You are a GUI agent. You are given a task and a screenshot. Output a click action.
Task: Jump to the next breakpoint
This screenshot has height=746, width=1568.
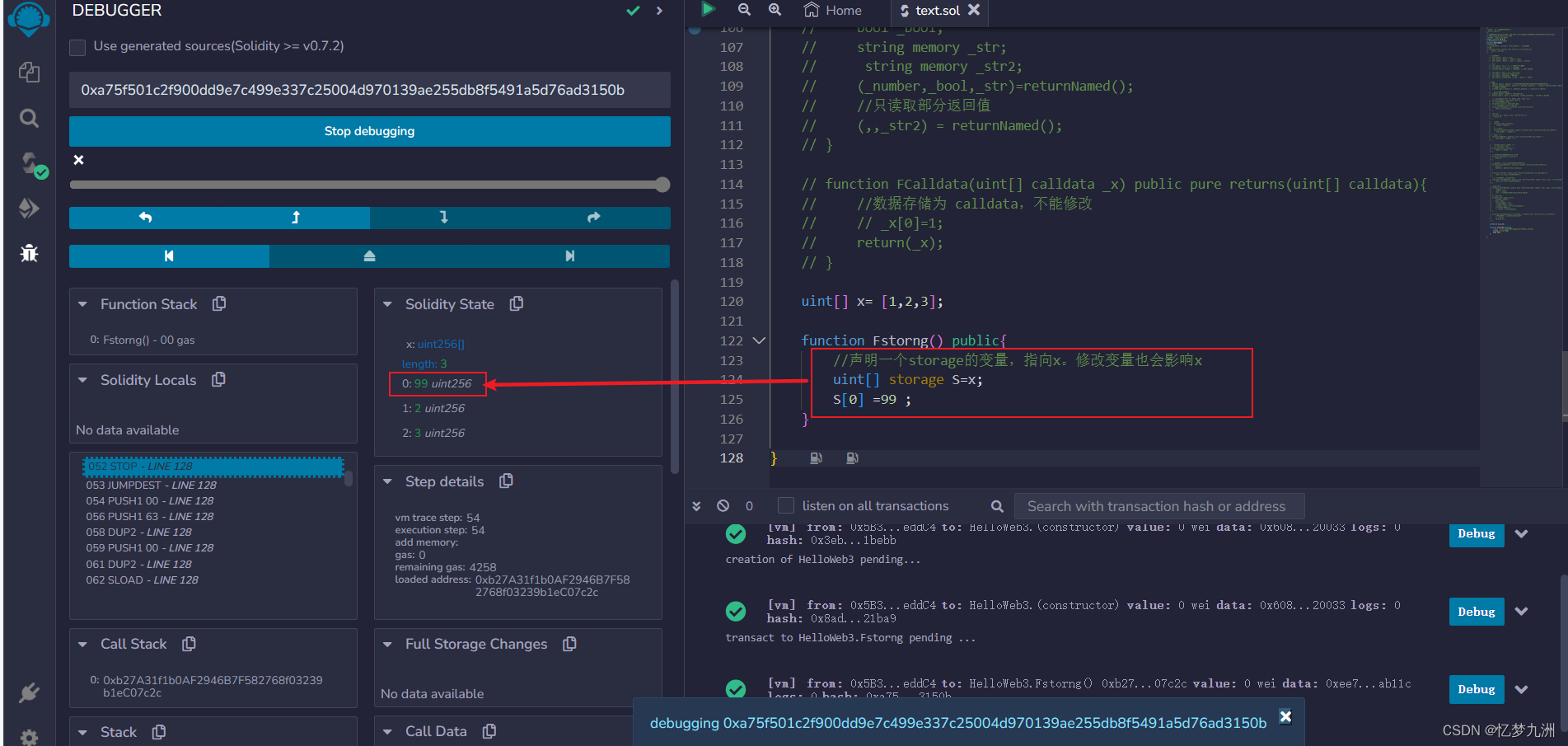coord(569,256)
